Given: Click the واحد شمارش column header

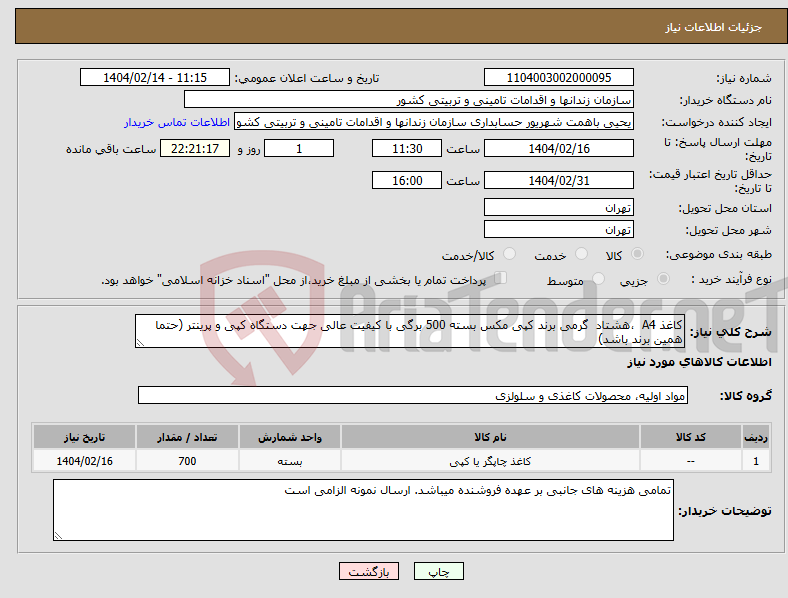Looking at the screenshot, I should click(x=289, y=437).
